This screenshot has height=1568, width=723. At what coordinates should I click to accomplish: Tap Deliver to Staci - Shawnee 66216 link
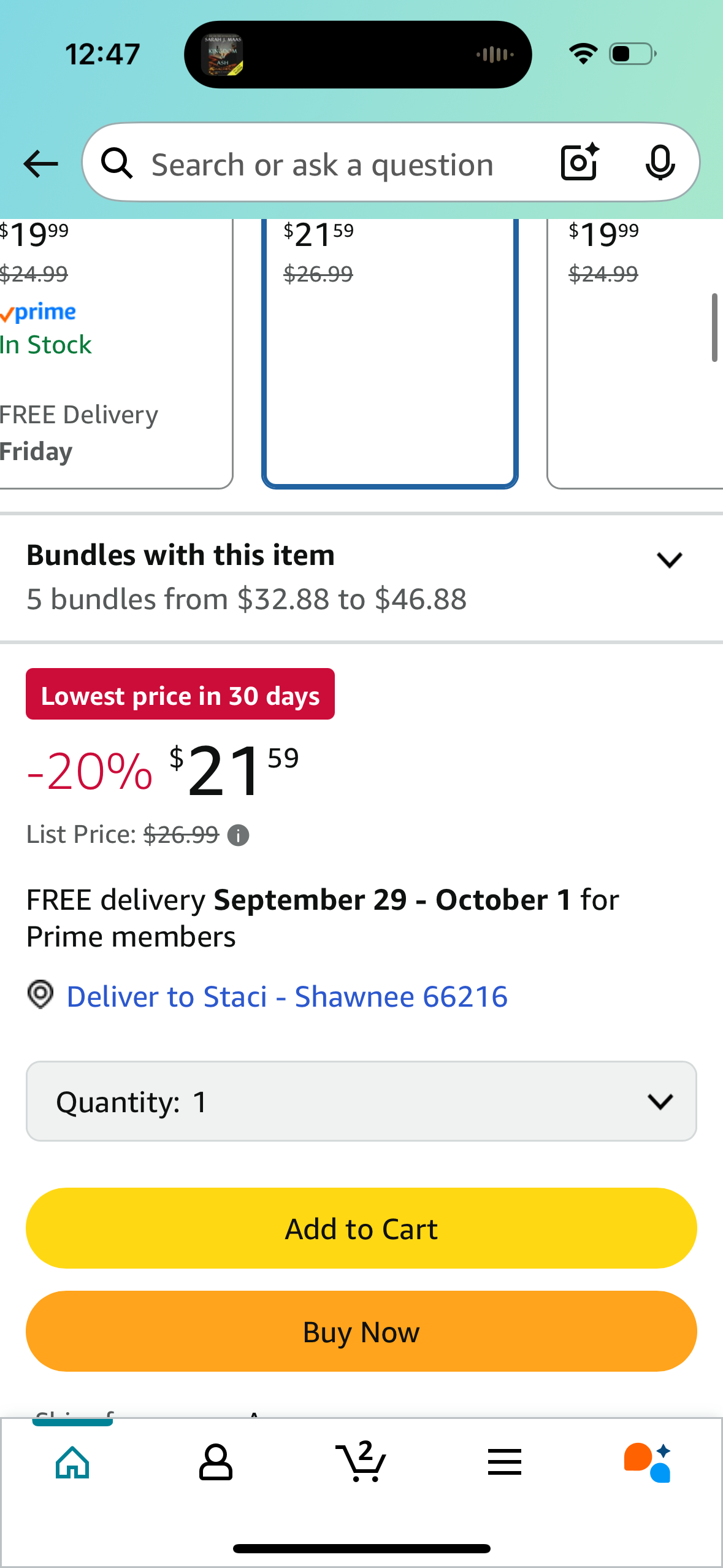[287, 996]
